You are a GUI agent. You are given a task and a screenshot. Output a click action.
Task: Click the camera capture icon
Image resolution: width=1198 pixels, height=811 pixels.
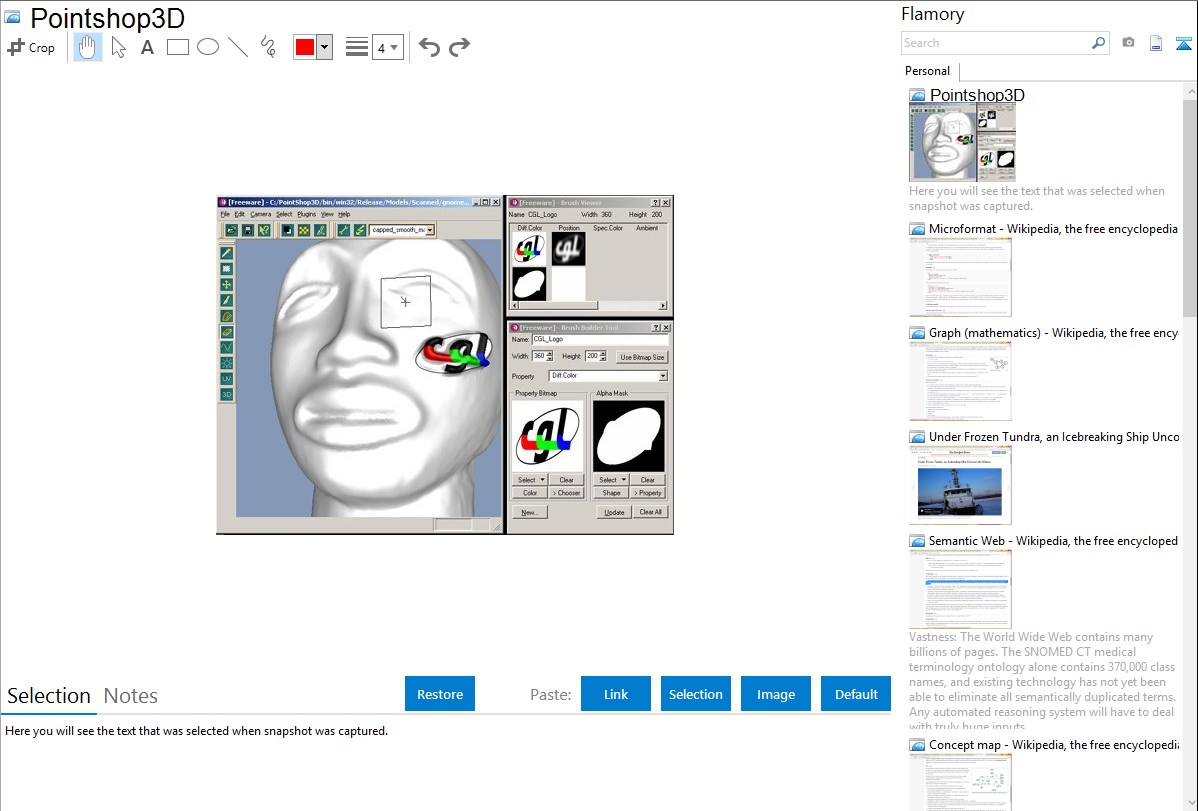click(1128, 43)
